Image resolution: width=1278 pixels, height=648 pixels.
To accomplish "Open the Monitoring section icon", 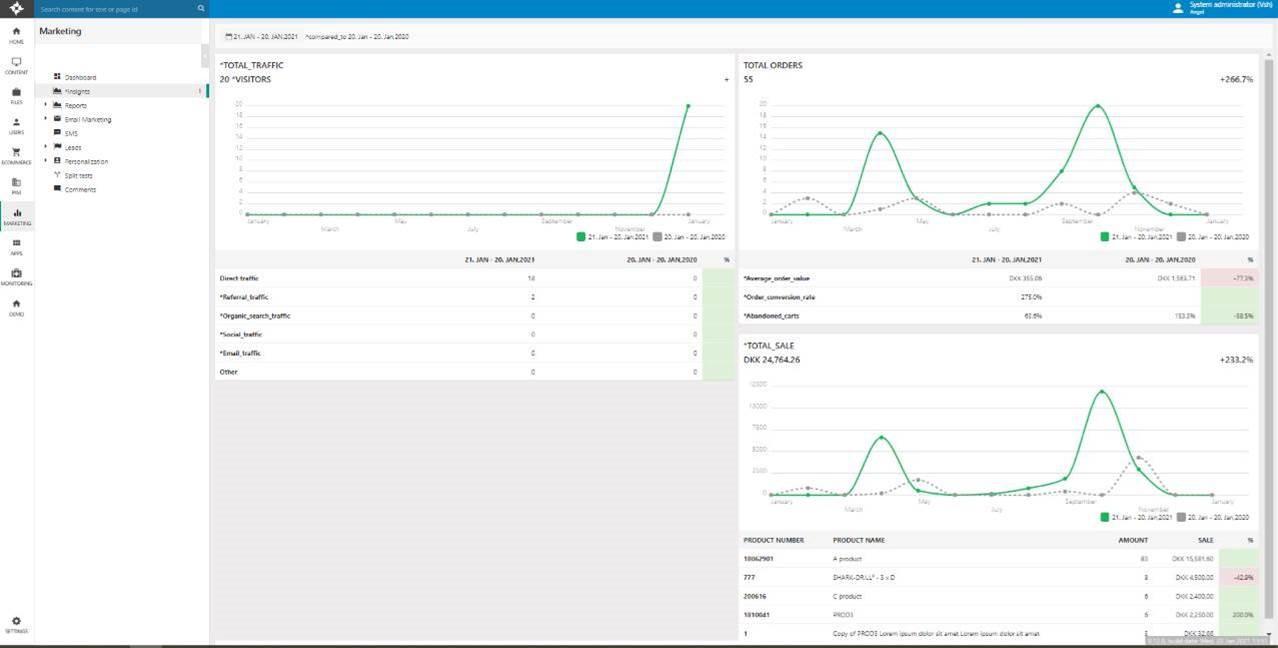I will [x=16, y=276].
